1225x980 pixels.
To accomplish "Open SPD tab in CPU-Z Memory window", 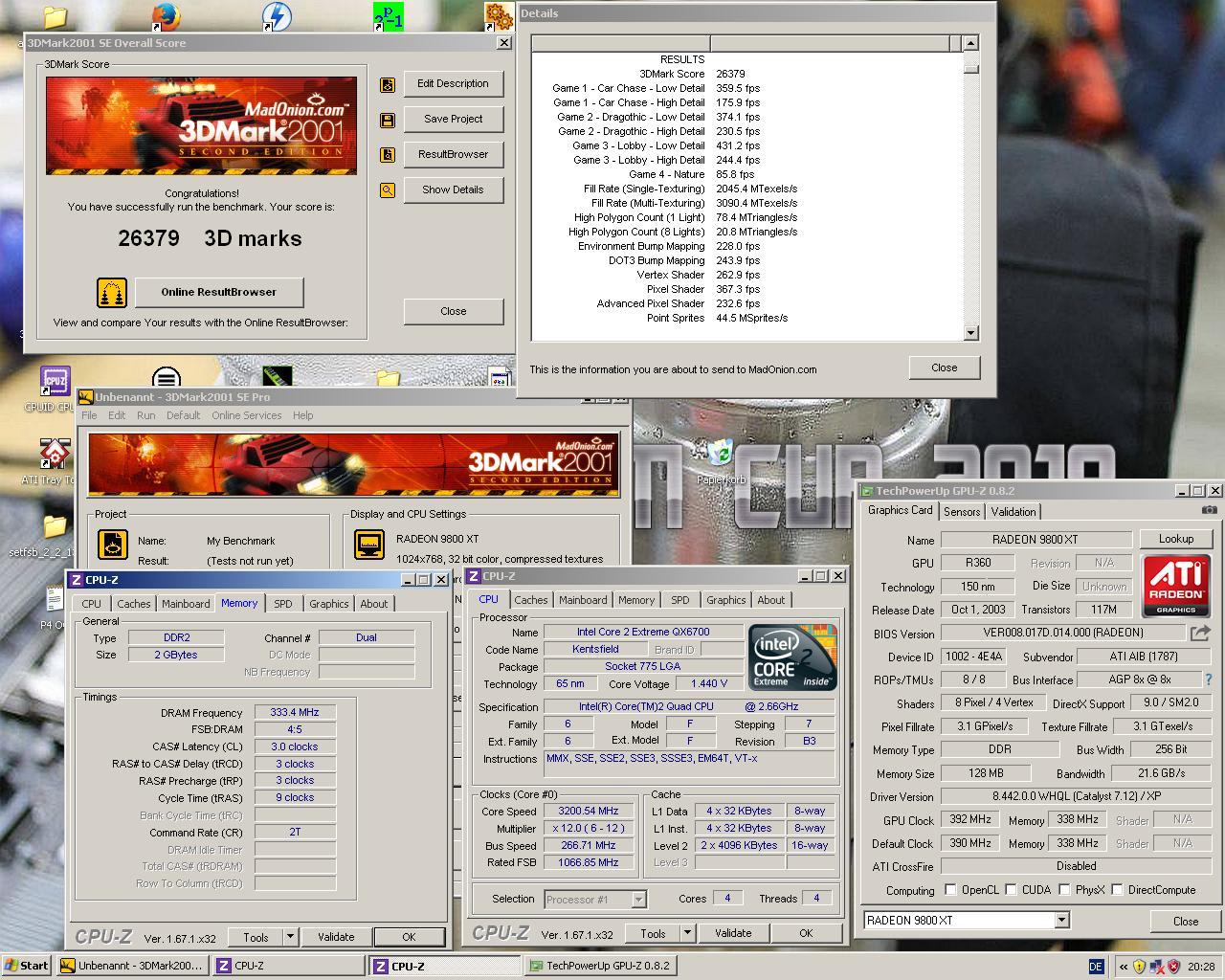I will (x=283, y=604).
